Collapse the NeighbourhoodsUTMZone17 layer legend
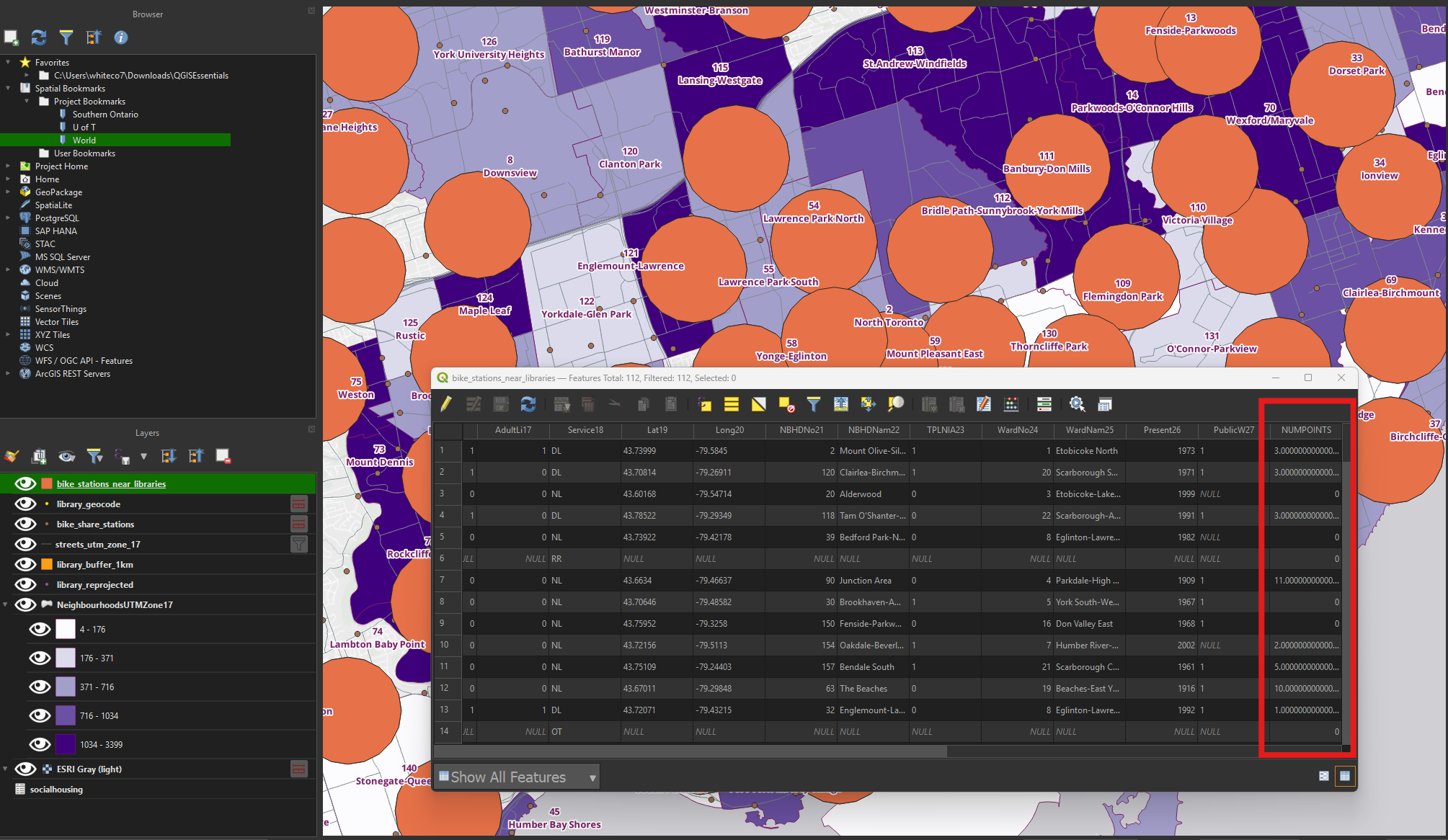 pos(6,604)
